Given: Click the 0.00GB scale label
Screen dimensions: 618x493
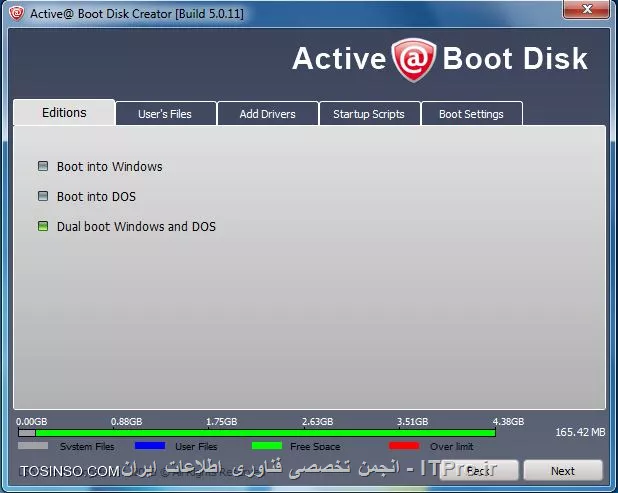Looking at the screenshot, I should 32,421.
